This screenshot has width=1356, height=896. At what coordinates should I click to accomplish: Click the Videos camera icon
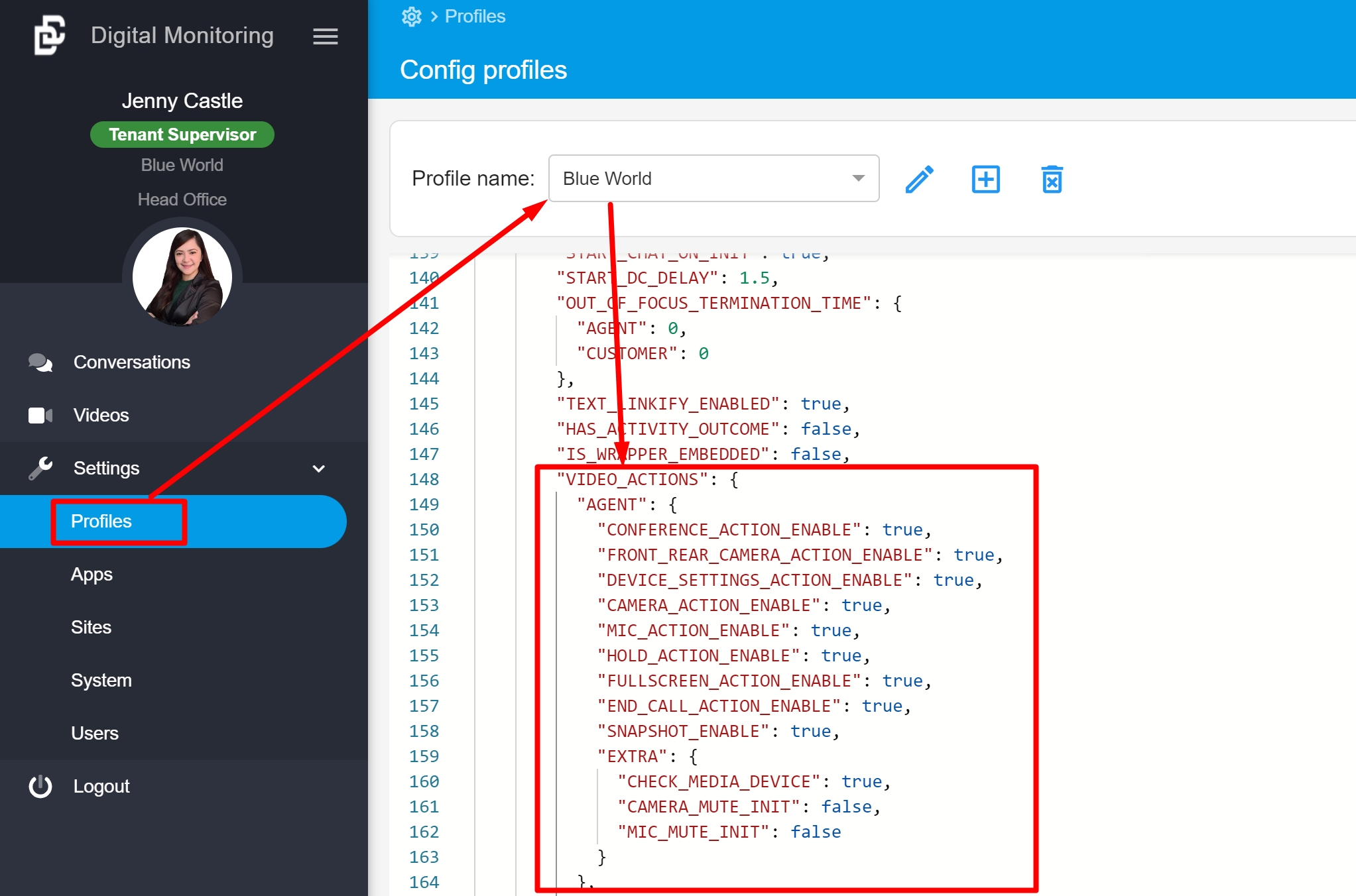tap(40, 416)
